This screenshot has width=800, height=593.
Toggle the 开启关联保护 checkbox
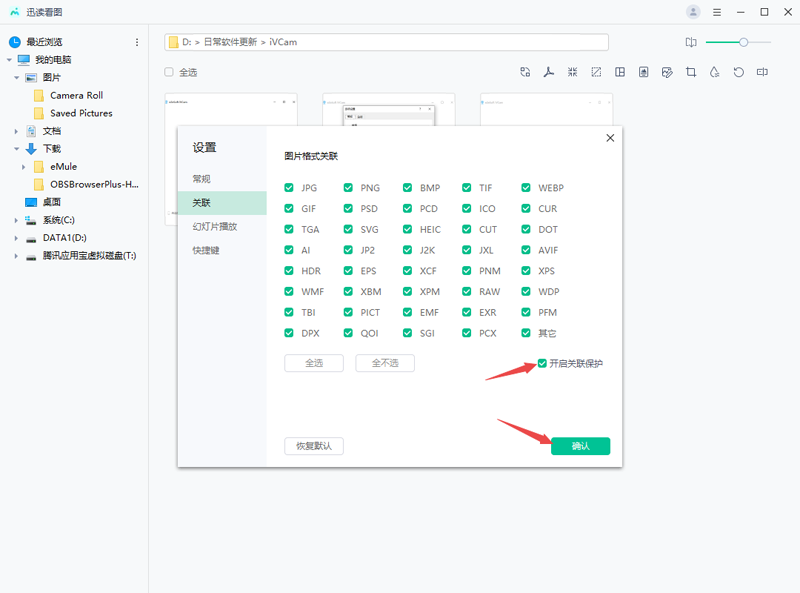click(x=542, y=363)
